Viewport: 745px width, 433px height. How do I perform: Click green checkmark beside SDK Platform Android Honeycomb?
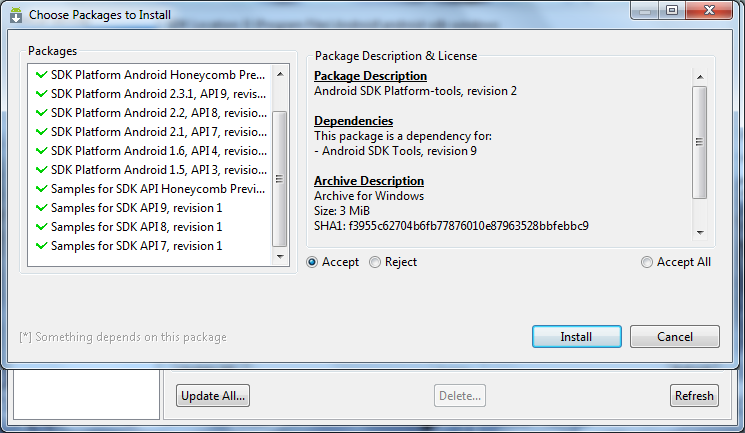41,75
